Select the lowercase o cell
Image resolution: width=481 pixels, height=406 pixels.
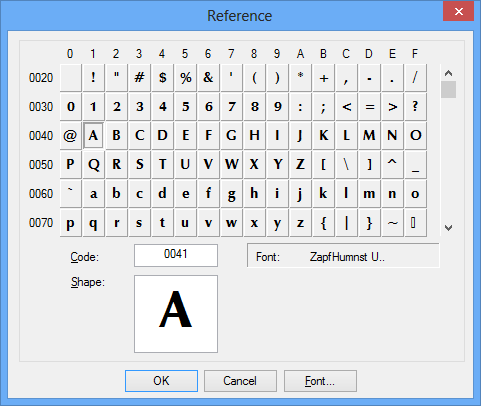415,193
